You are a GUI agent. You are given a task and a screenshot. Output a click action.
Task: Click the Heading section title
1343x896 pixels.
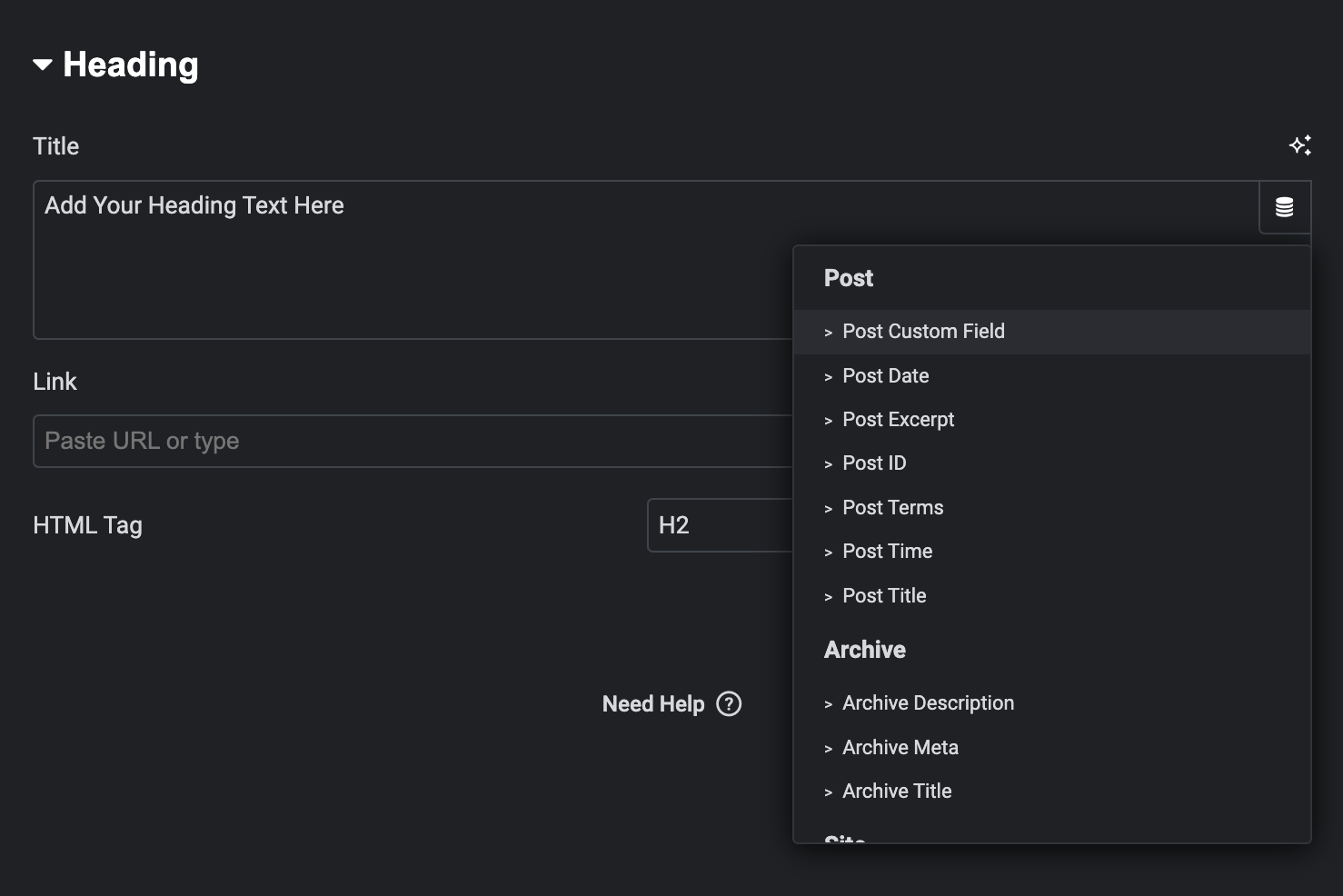tap(131, 65)
